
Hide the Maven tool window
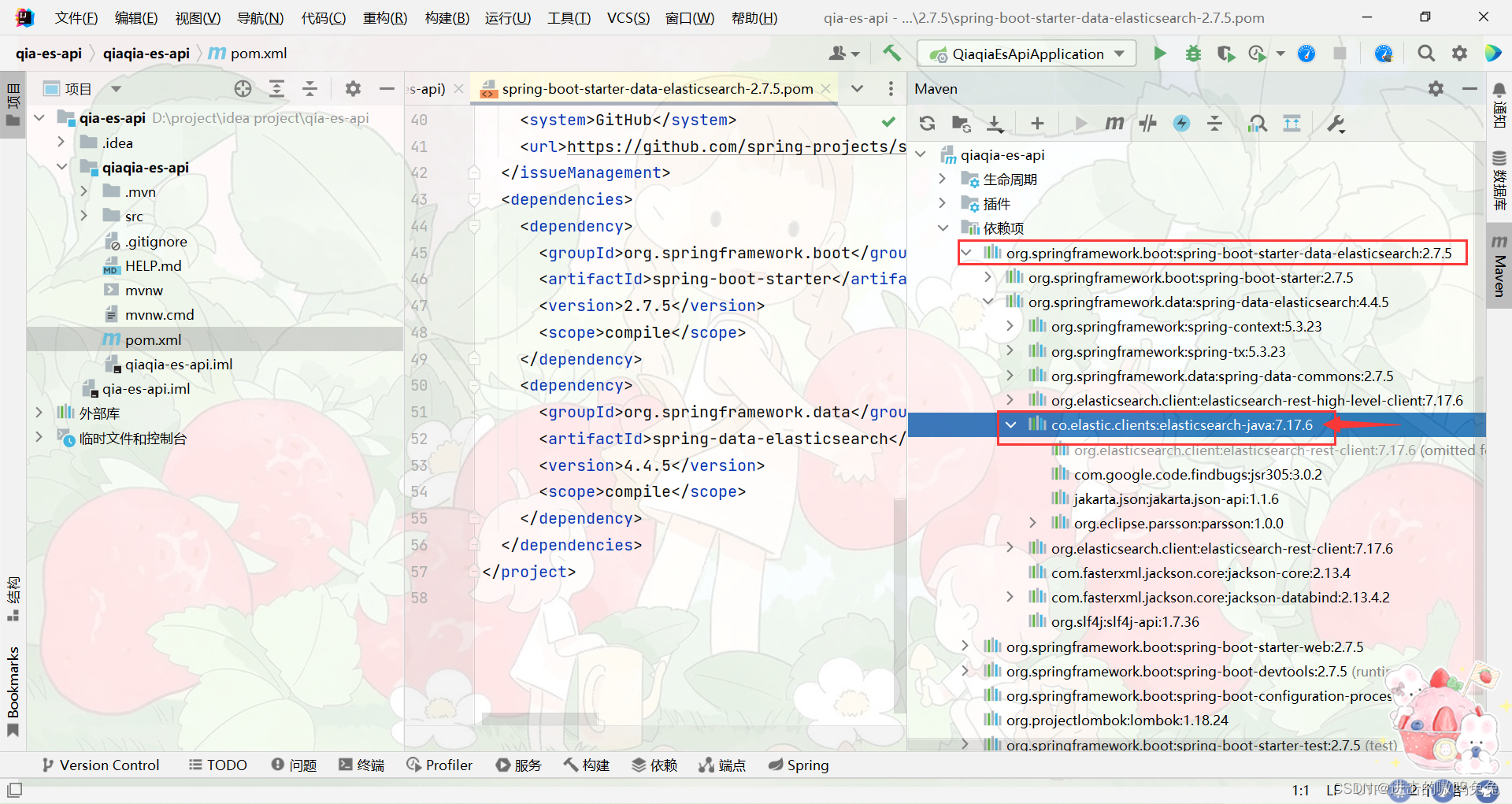point(1469,89)
